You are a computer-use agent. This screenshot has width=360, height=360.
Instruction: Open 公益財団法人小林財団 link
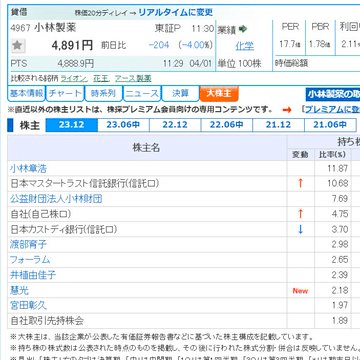point(56,199)
